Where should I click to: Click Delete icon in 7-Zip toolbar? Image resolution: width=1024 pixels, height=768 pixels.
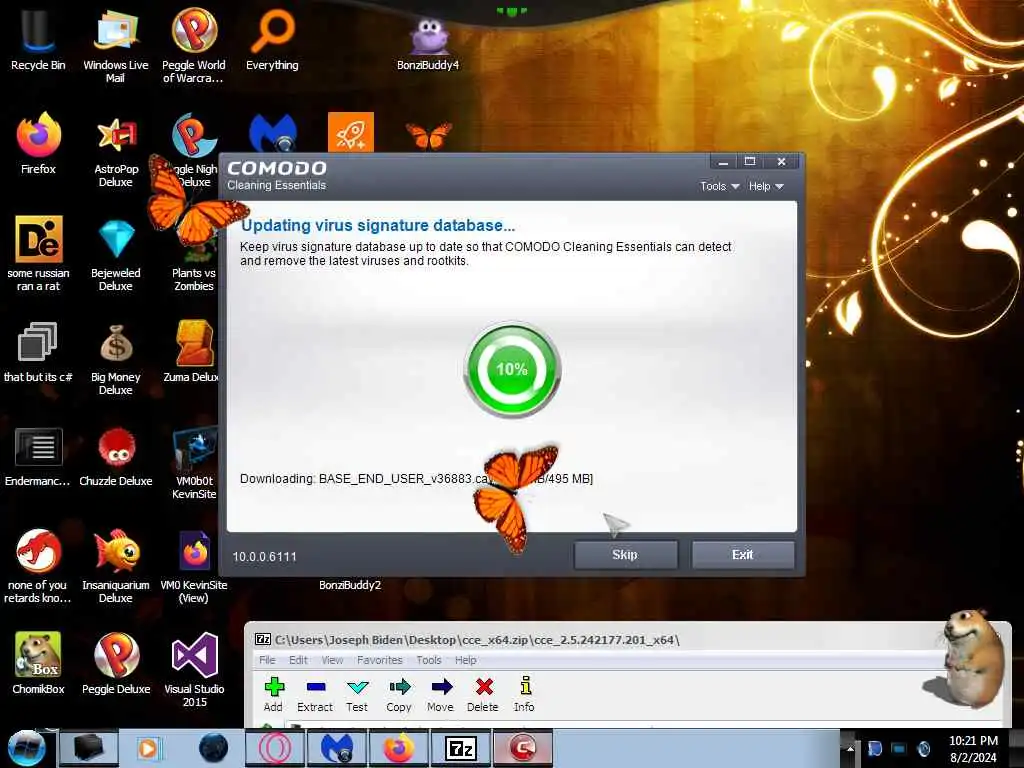pos(483,694)
